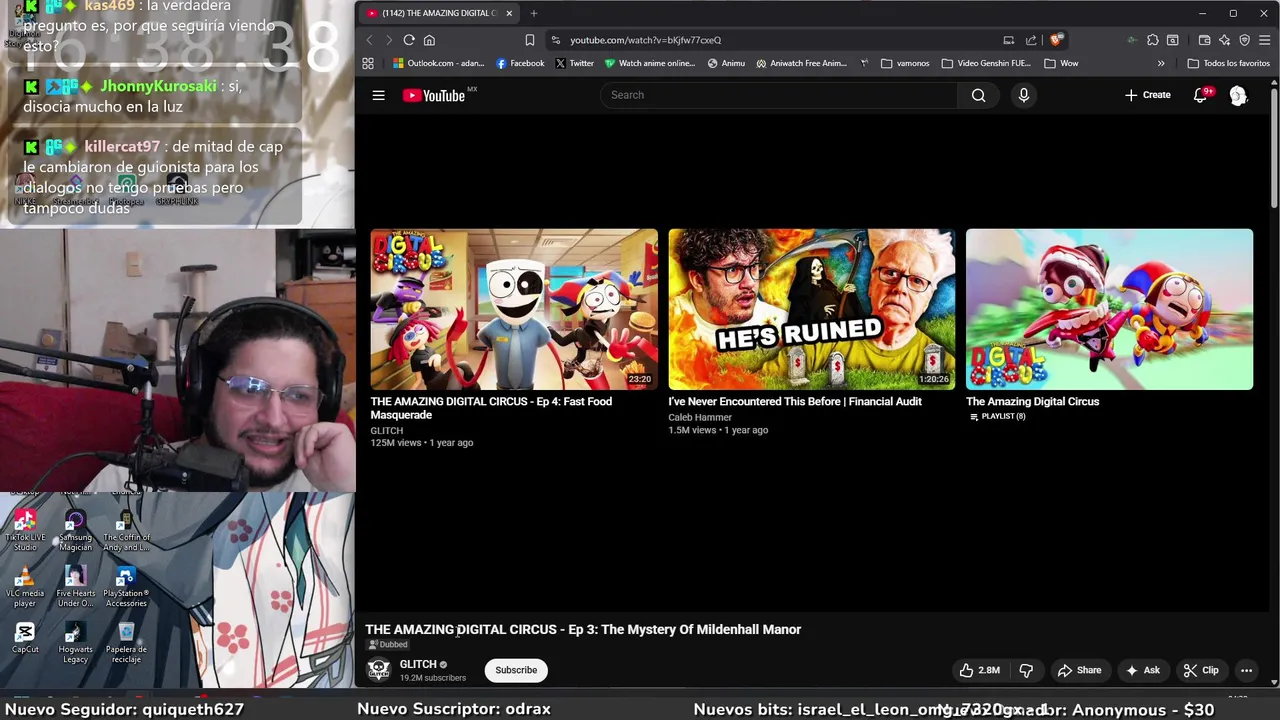Click the YouTube search magnifier button
Image resolution: width=1280 pixels, height=720 pixels.
click(x=978, y=95)
